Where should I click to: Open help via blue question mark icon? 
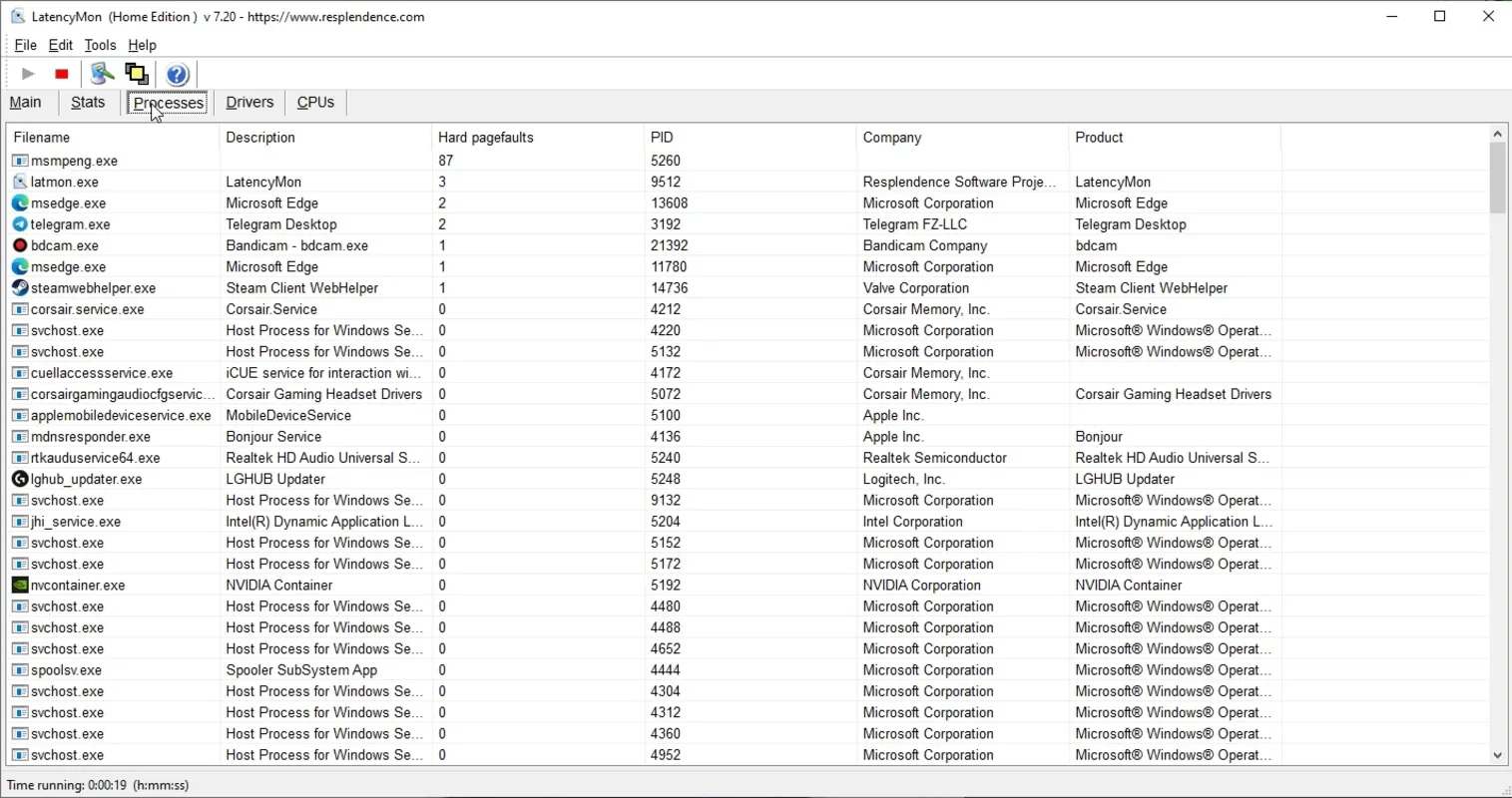pos(178,74)
